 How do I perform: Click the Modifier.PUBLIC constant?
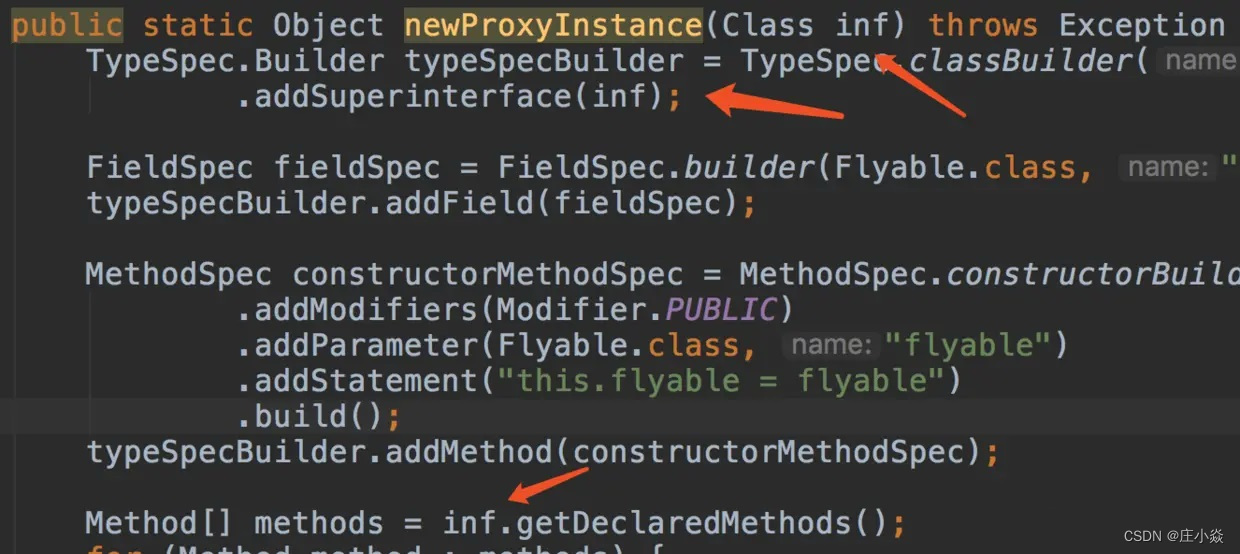[636, 310]
